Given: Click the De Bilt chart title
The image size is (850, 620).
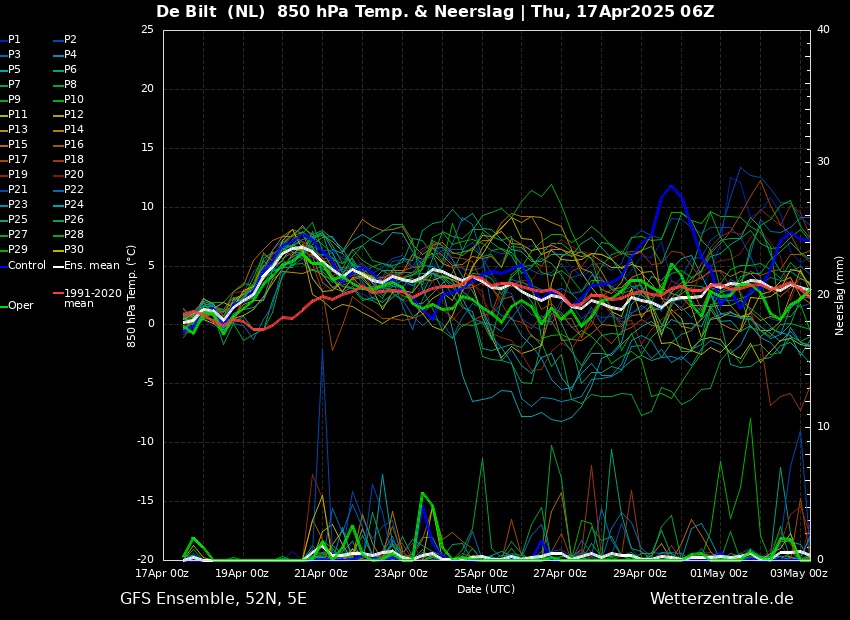Looking at the screenshot, I should pos(435,11).
